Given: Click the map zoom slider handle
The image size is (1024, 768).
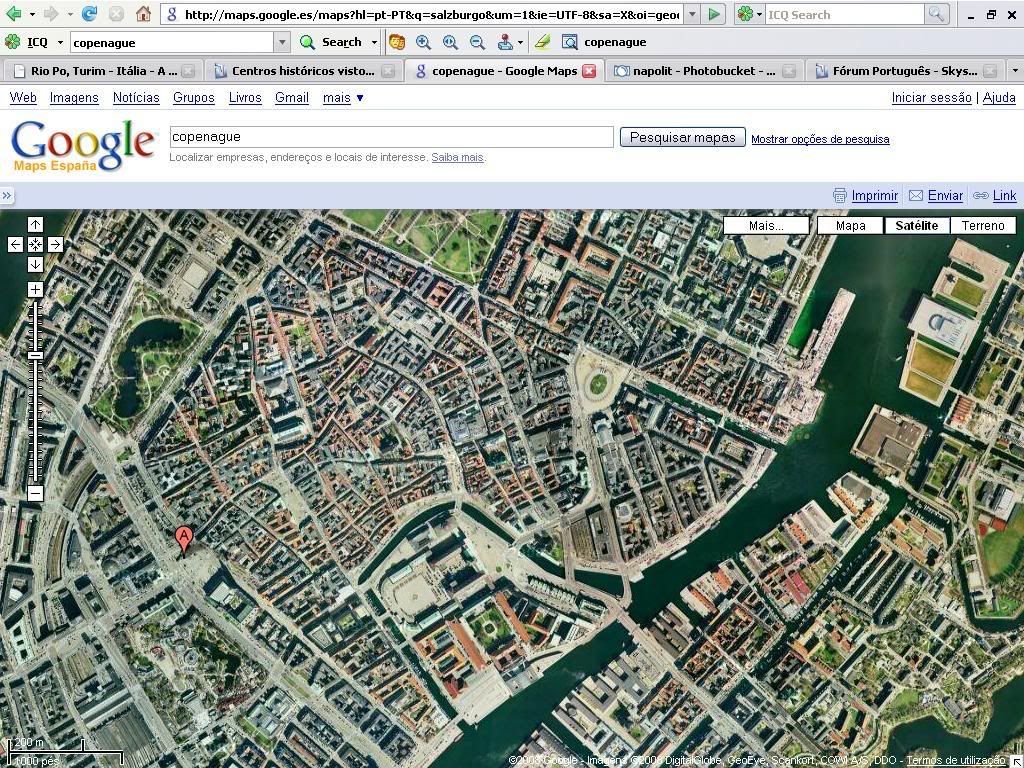Looking at the screenshot, I should [35, 356].
